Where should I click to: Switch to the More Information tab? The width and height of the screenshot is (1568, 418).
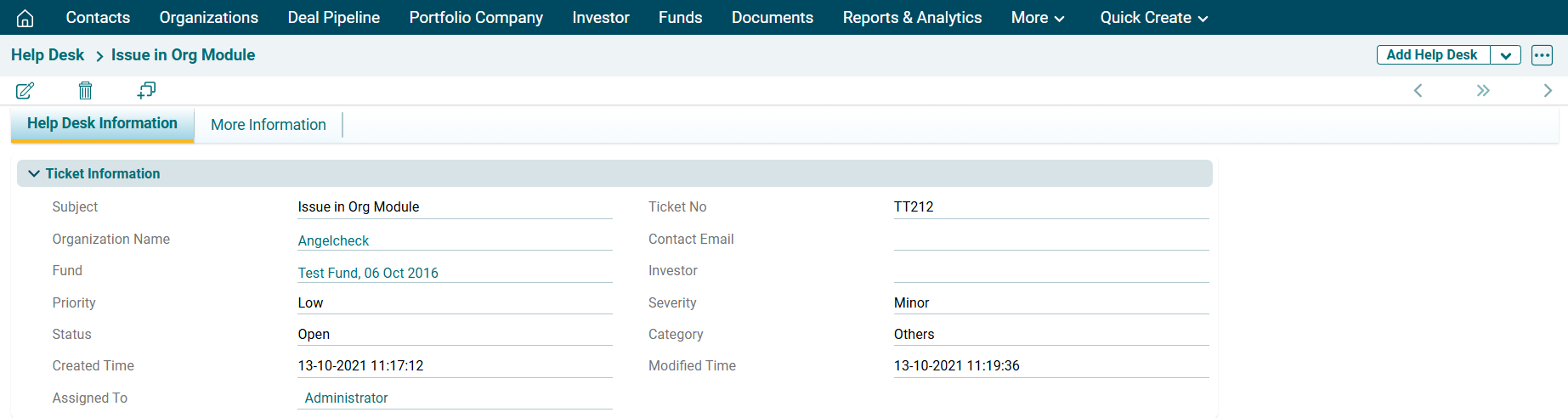(x=269, y=125)
